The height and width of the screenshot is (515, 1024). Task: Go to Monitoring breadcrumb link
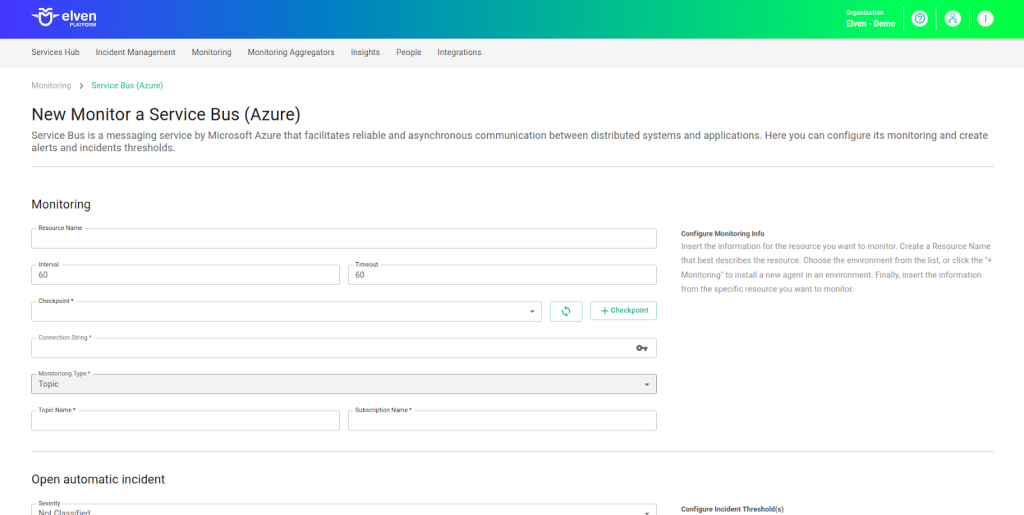click(x=51, y=86)
